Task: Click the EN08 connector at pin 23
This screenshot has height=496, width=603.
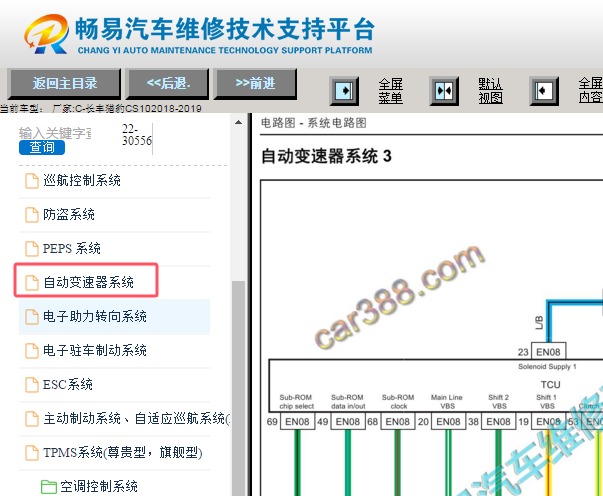Action: point(548,352)
